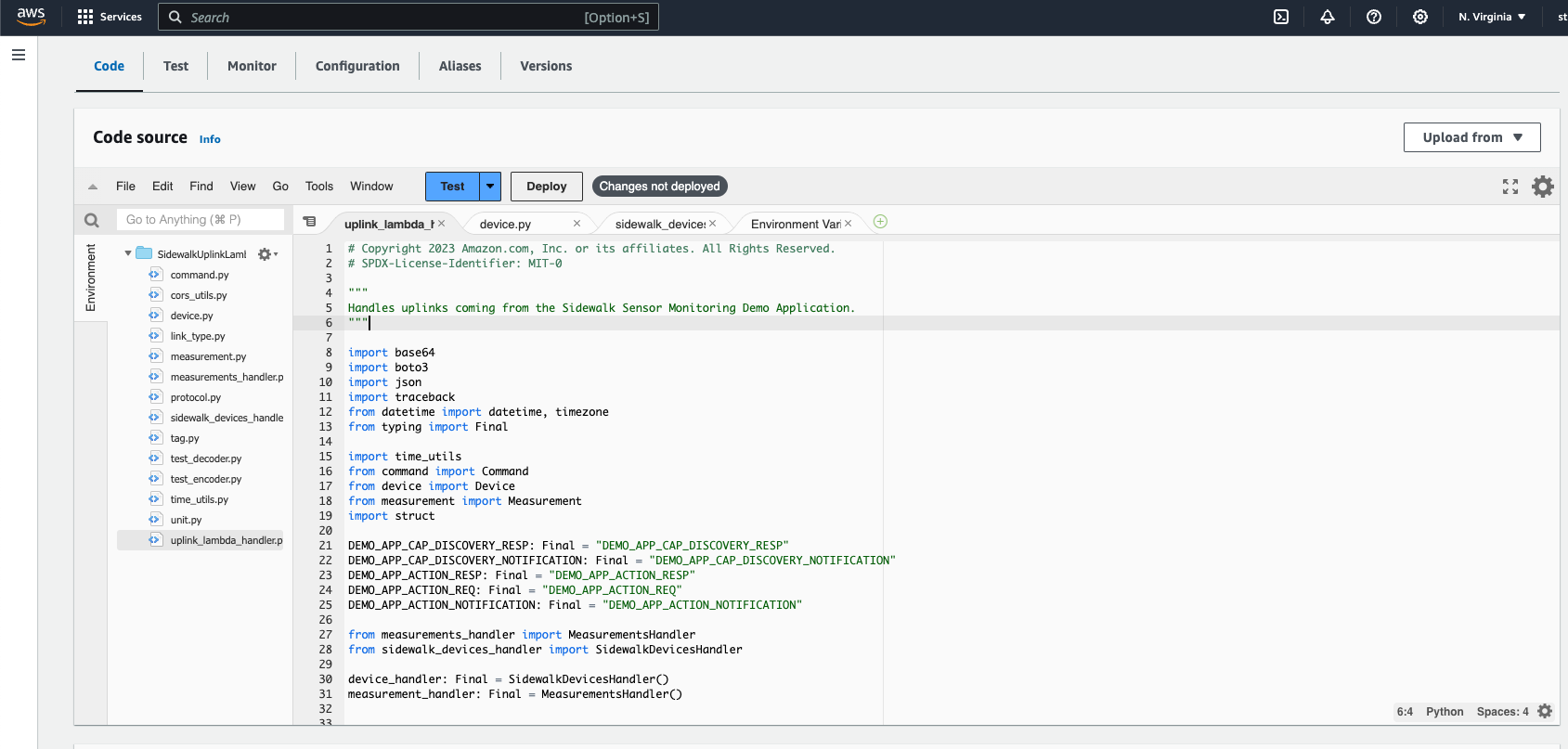The height and width of the screenshot is (749, 1568).
Task: Open the Configuration tab
Action: point(357,66)
